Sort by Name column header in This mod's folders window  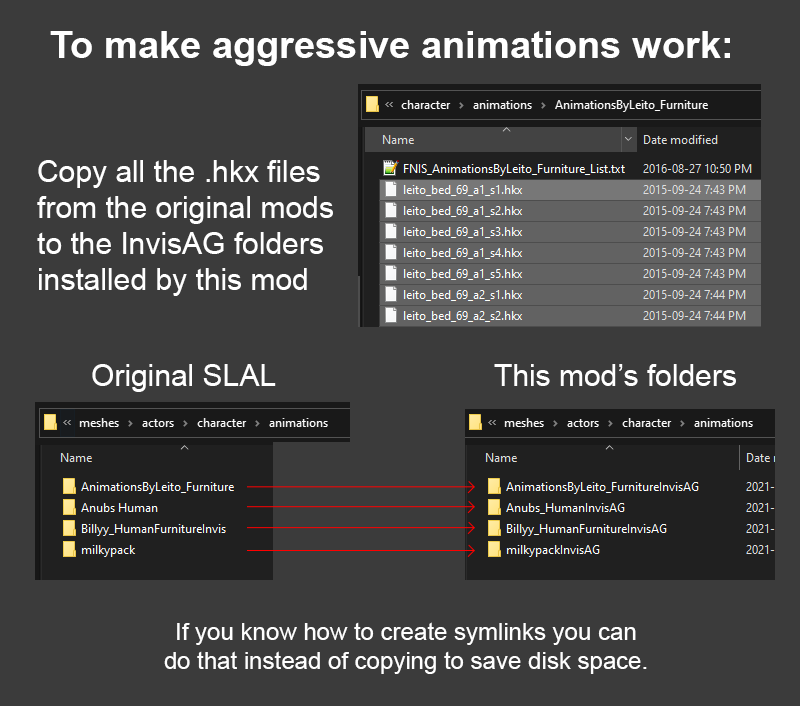point(501,458)
